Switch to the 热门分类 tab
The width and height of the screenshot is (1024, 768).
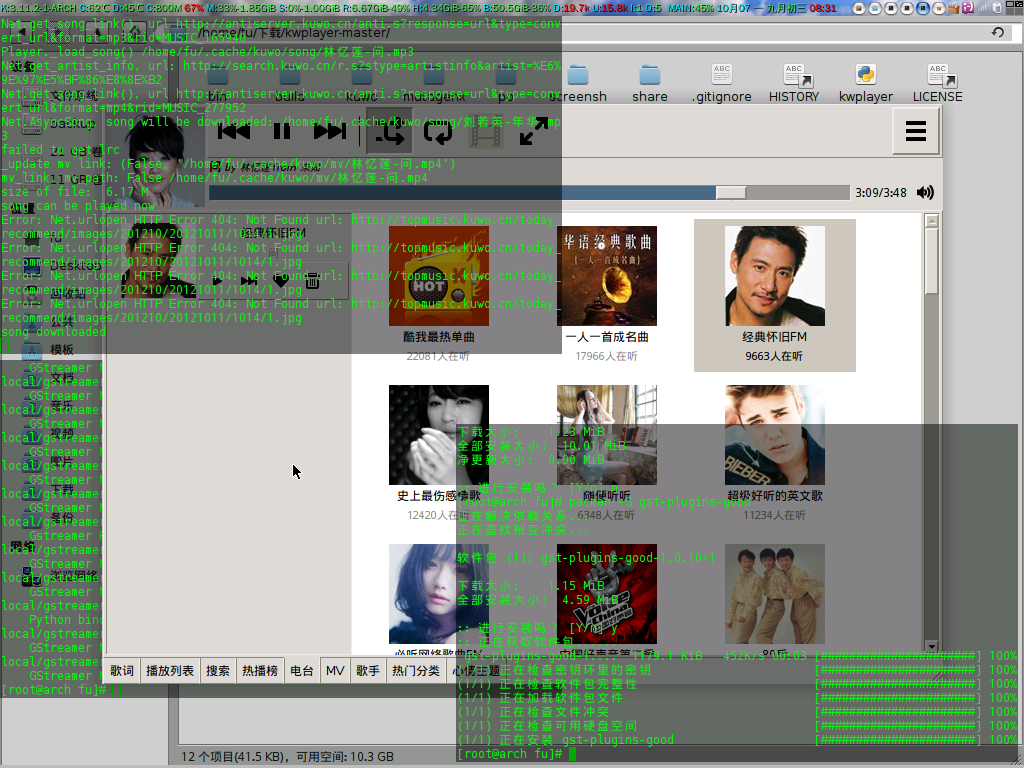click(415, 671)
